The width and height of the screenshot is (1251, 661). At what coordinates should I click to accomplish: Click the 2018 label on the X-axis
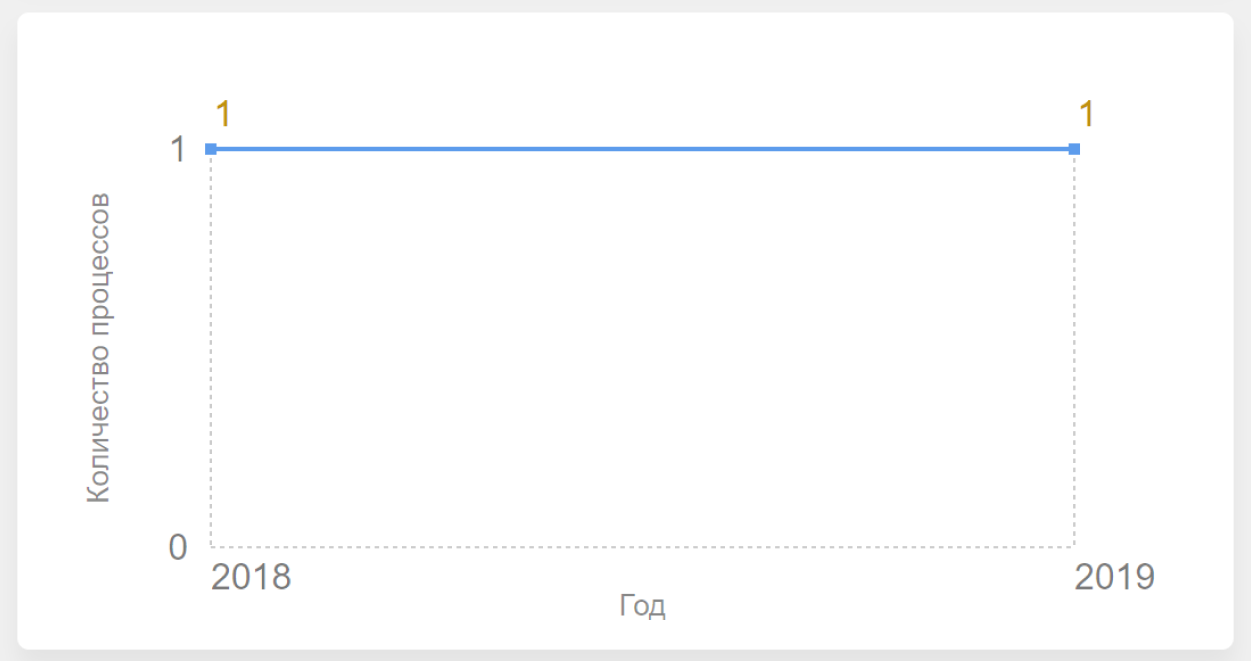pos(251,577)
